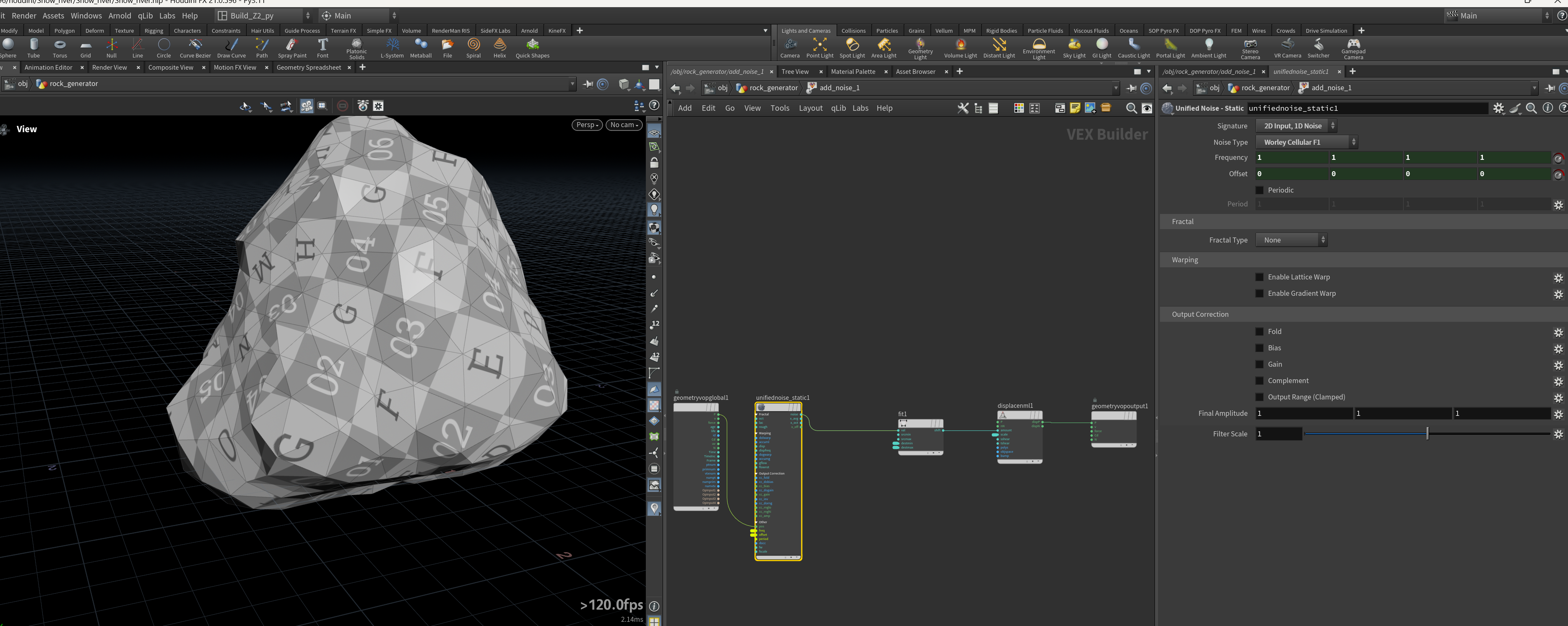Click the Camera shelf icon
The width and height of the screenshot is (1568, 626).
[790, 47]
